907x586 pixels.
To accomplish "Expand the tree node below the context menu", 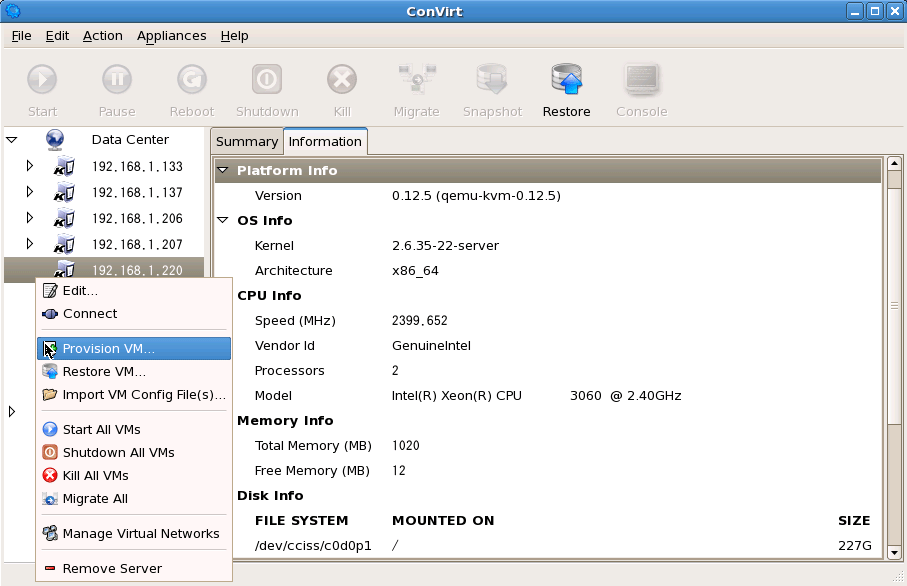I will click(12, 411).
